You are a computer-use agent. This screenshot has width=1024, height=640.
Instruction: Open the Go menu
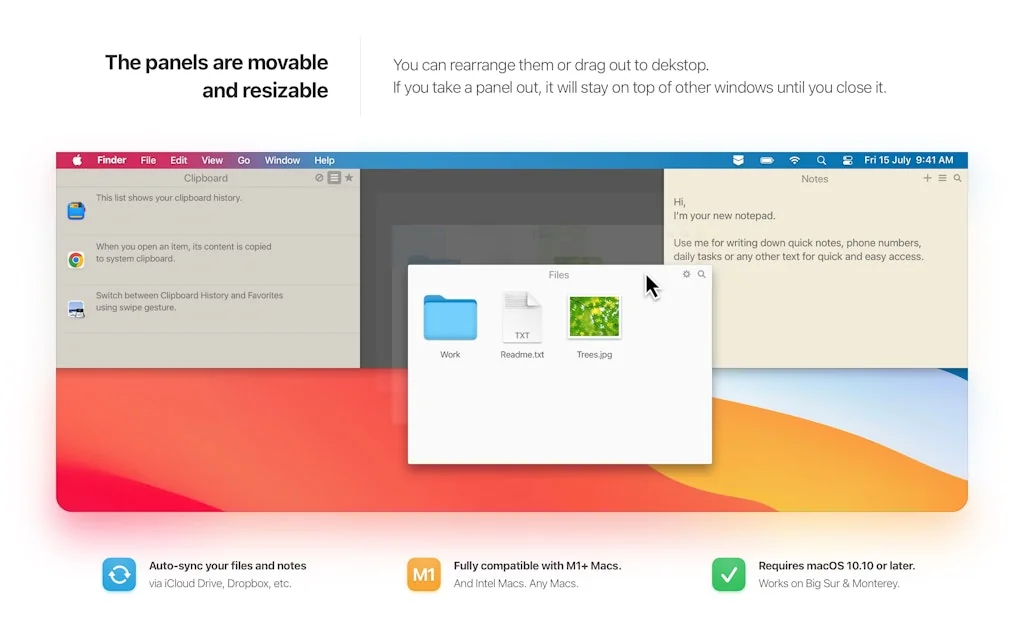243,160
